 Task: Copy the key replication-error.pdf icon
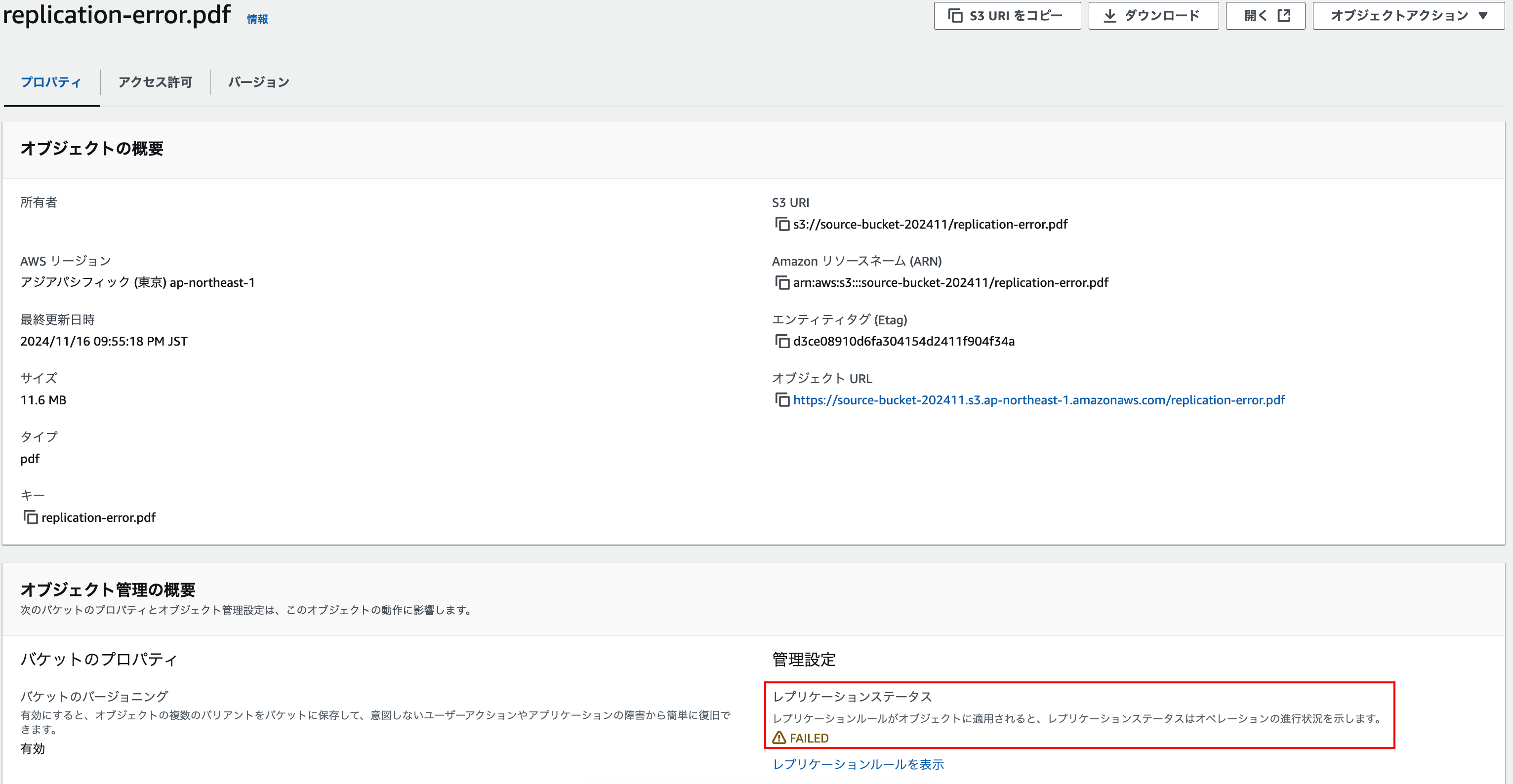pyautogui.click(x=30, y=517)
